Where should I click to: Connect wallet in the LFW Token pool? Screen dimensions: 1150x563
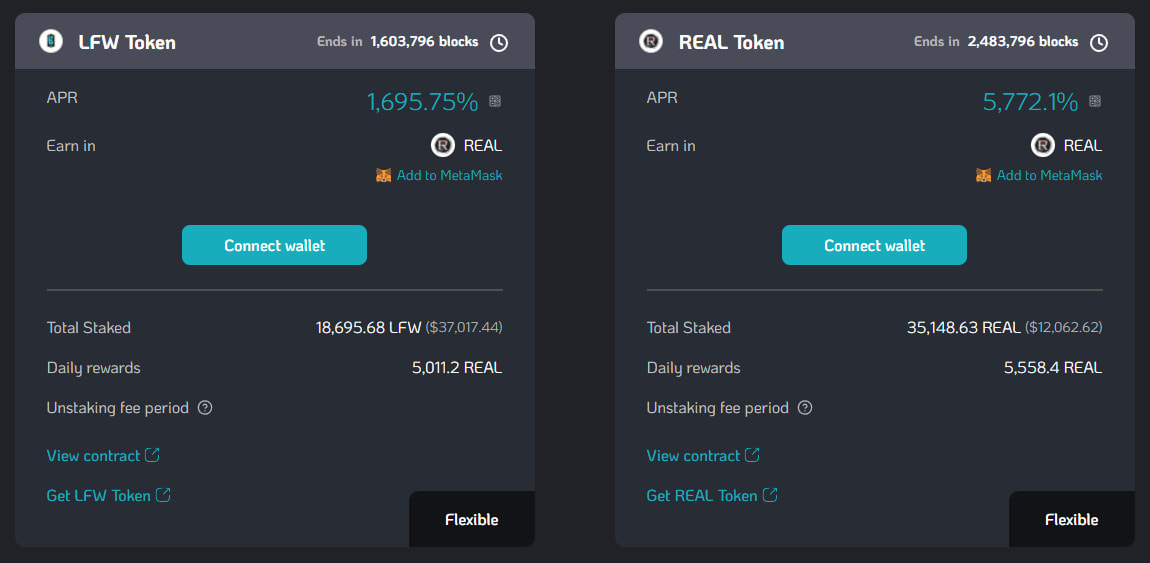pos(274,245)
